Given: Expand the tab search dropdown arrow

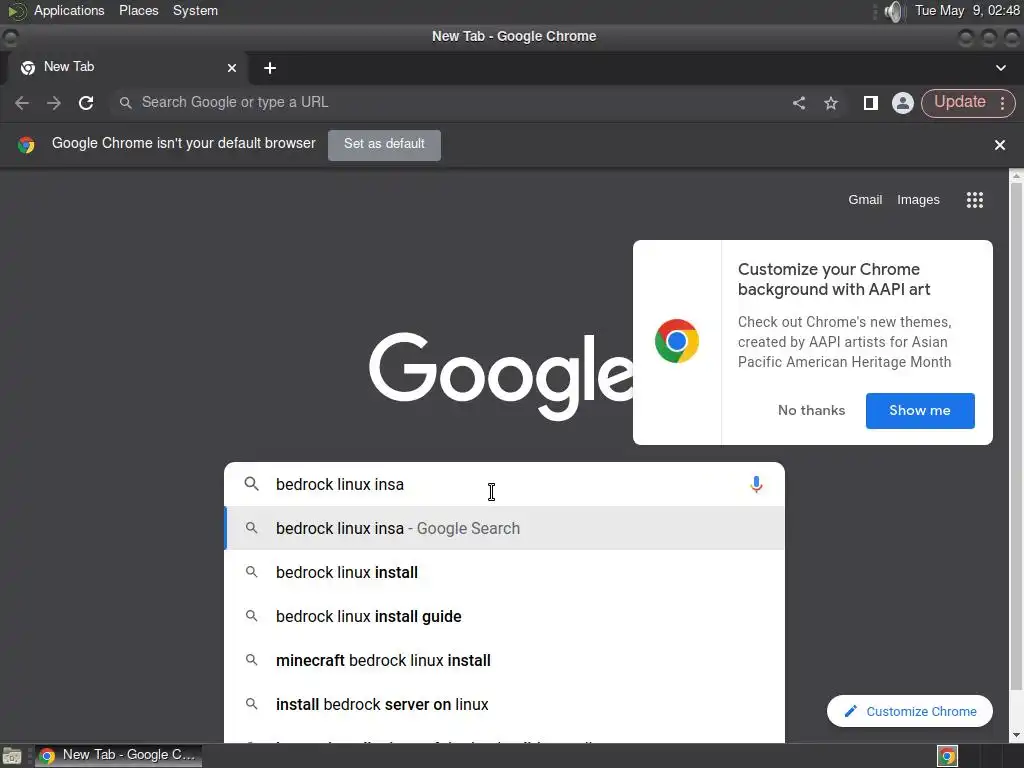Looking at the screenshot, I should pos(1000,68).
